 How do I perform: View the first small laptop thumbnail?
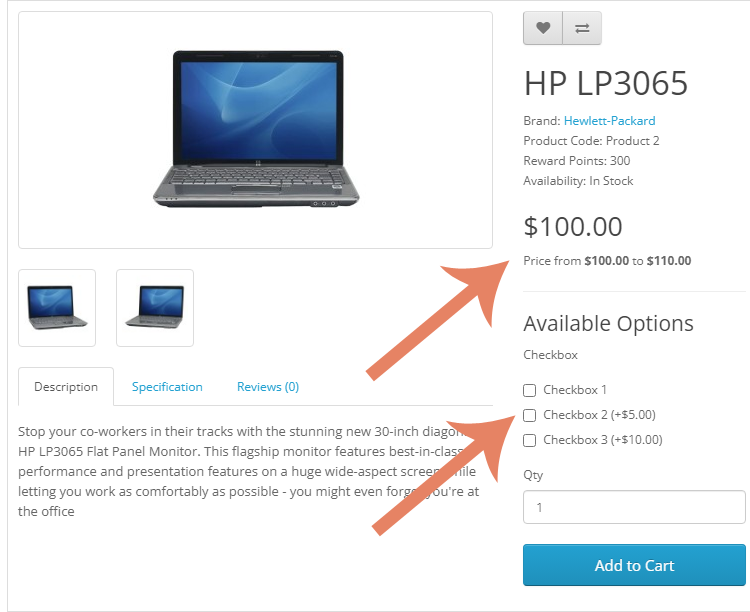(57, 308)
